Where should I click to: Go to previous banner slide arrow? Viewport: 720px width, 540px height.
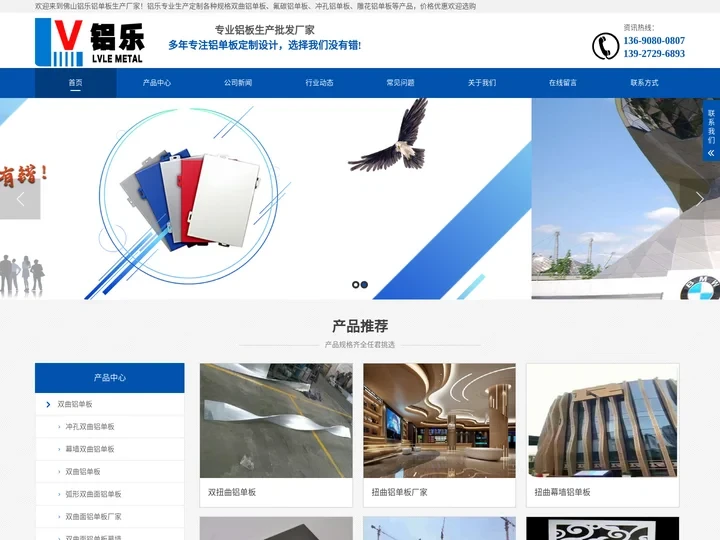[x=20, y=199]
